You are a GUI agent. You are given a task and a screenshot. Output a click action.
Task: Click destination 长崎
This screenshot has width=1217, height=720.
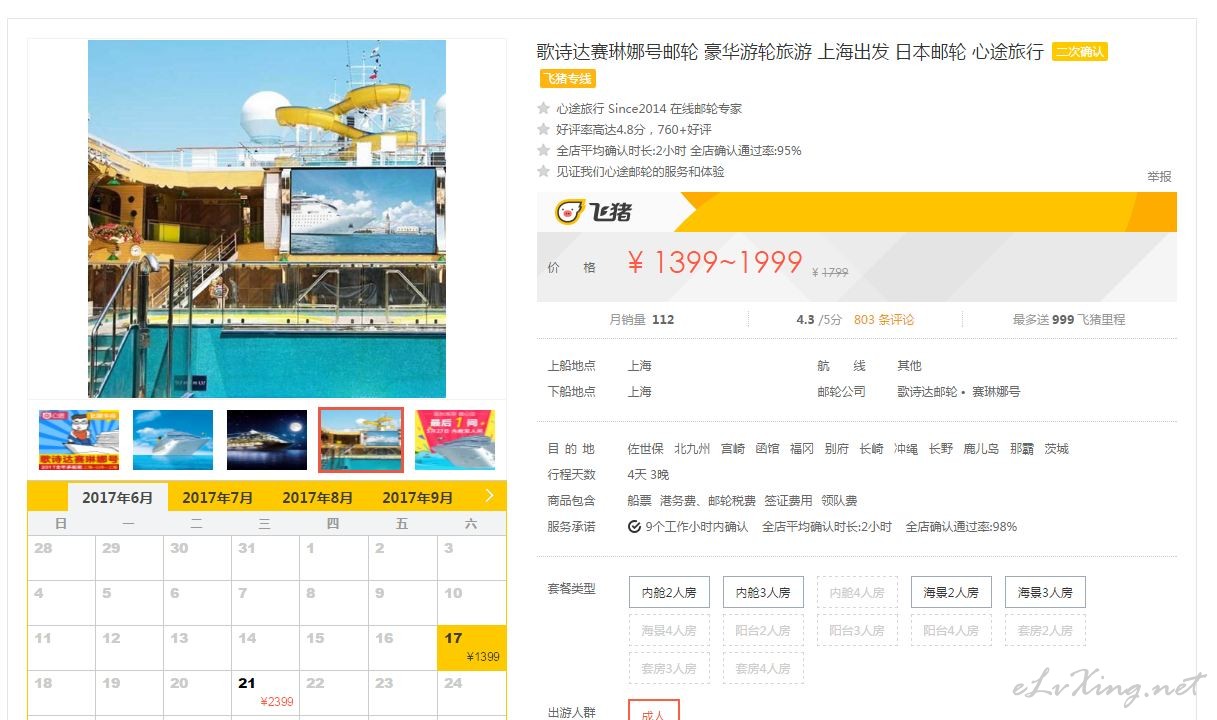tap(871, 449)
